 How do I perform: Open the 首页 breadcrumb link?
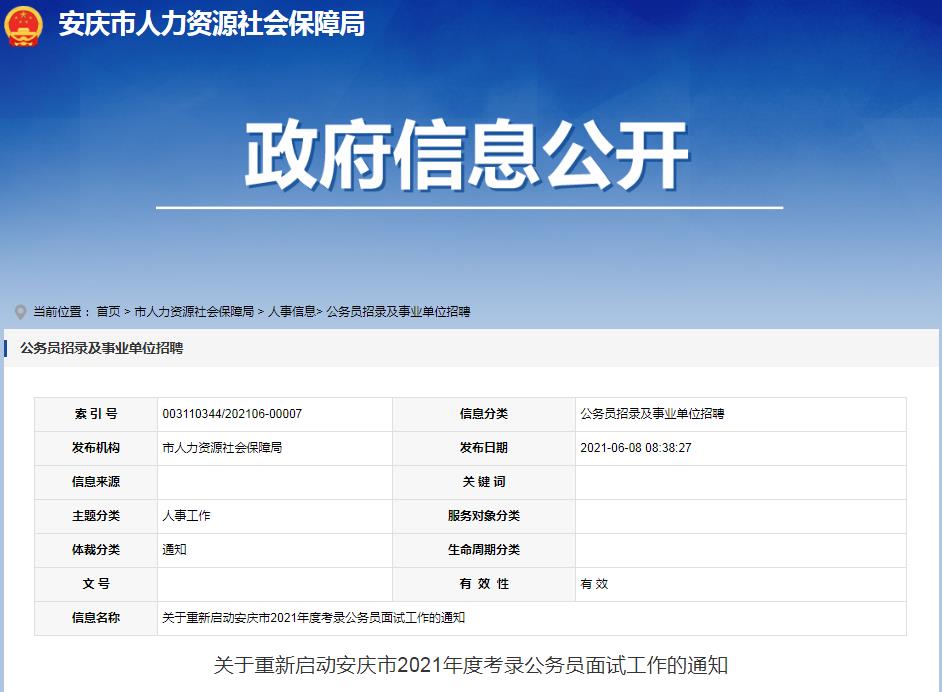[x=108, y=312]
